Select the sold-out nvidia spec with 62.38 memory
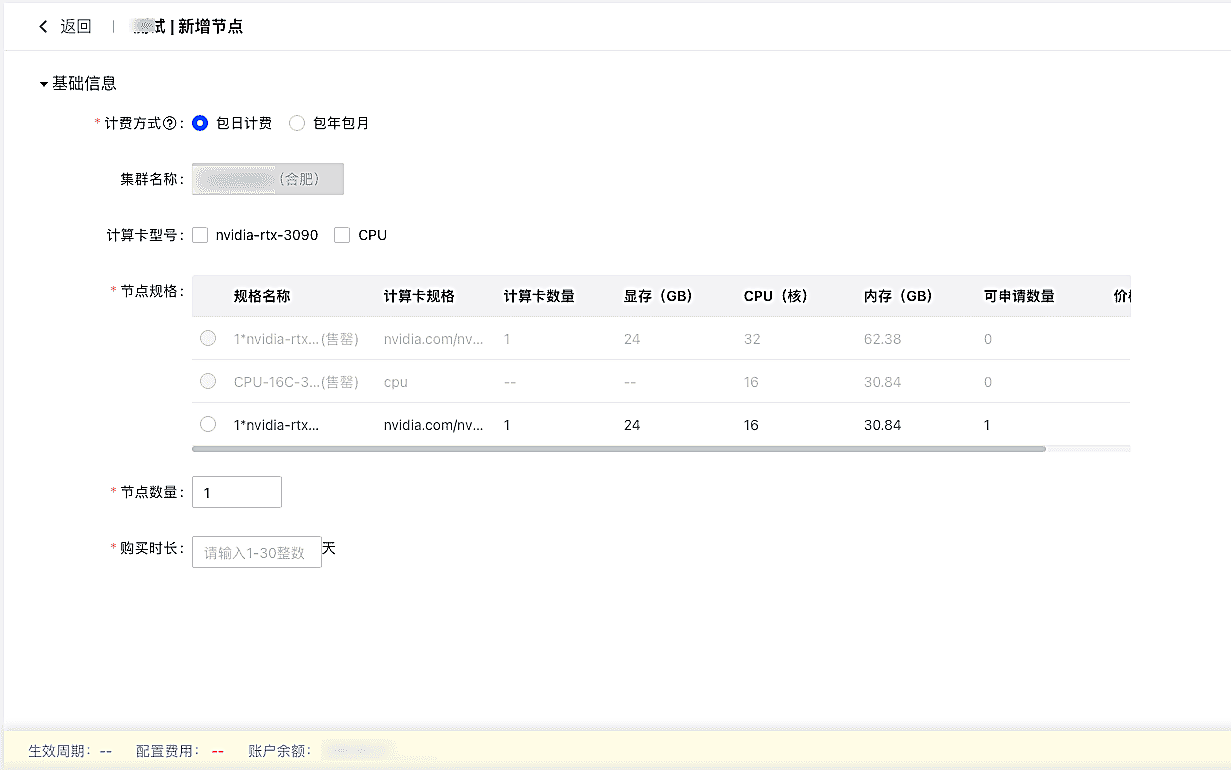Viewport: 1231px width, 770px height. click(208, 338)
